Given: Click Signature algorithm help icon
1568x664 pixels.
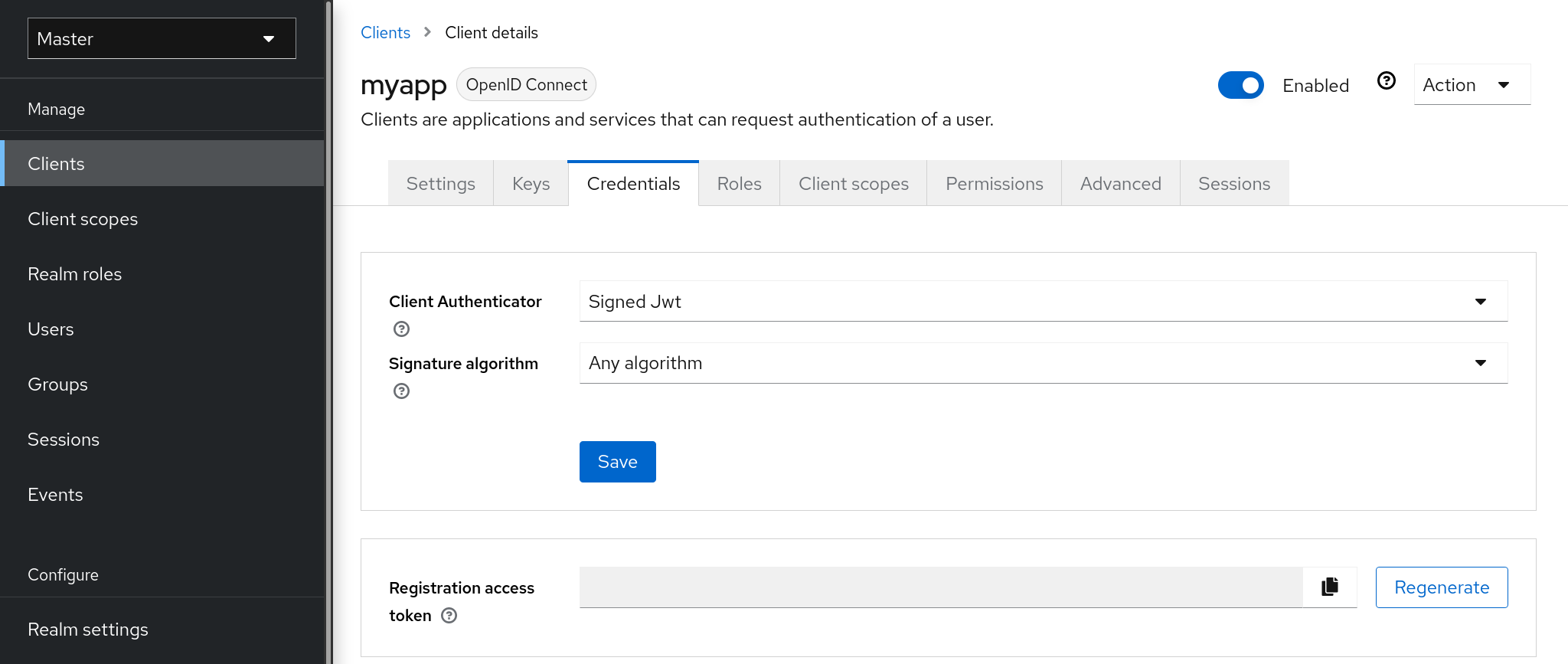Looking at the screenshot, I should click(401, 391).
